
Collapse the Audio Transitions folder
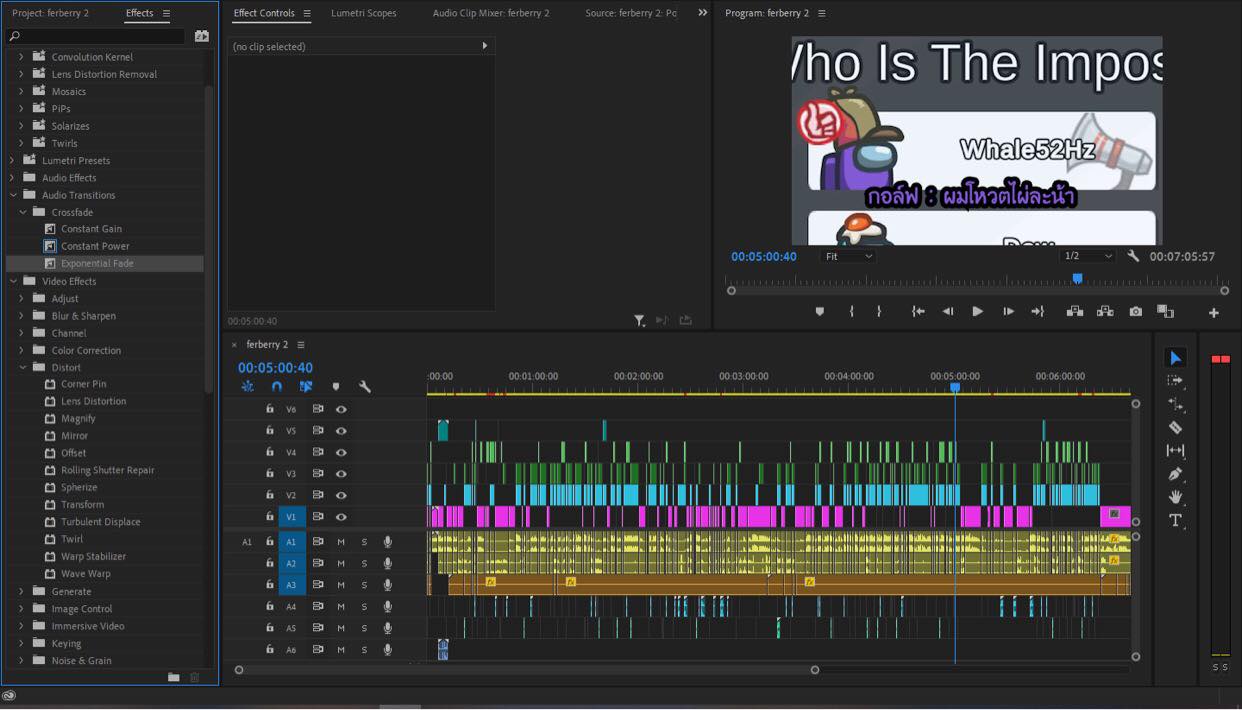13,195
